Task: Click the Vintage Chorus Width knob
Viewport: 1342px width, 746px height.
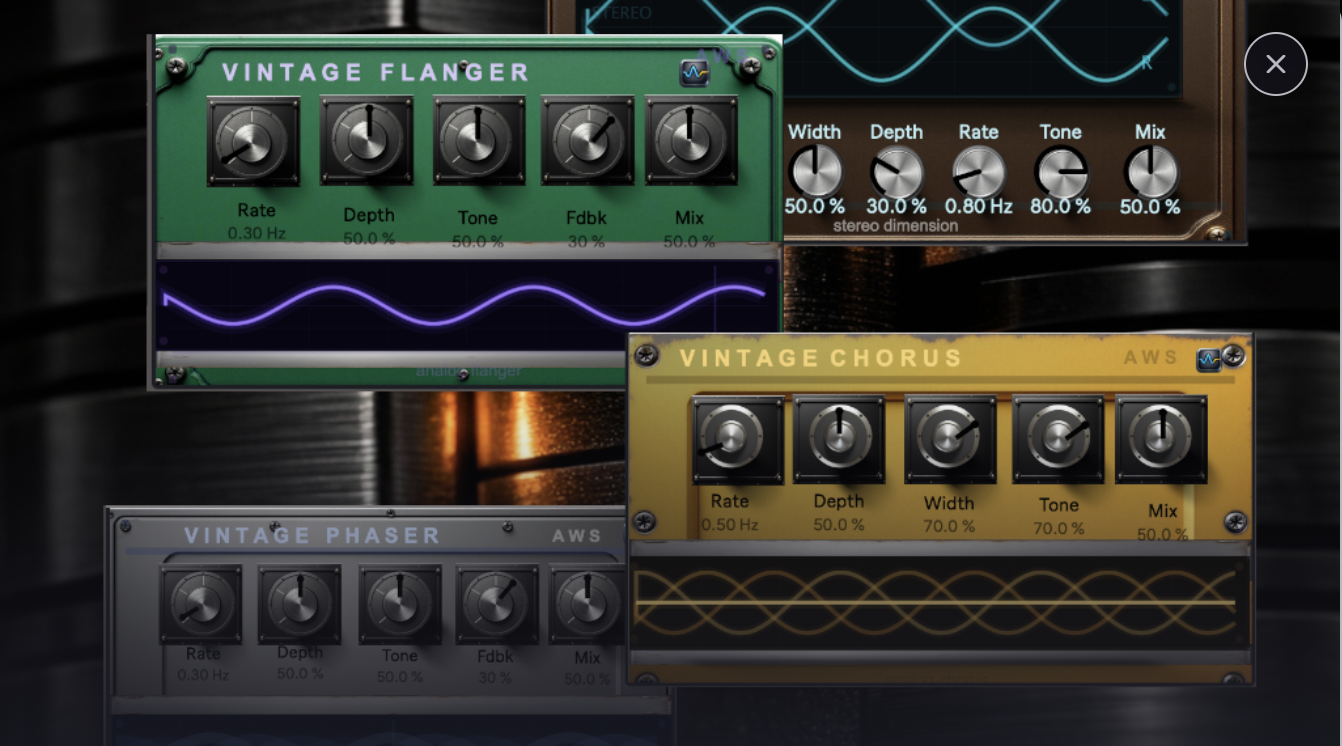Action: [x=950, y=439]
